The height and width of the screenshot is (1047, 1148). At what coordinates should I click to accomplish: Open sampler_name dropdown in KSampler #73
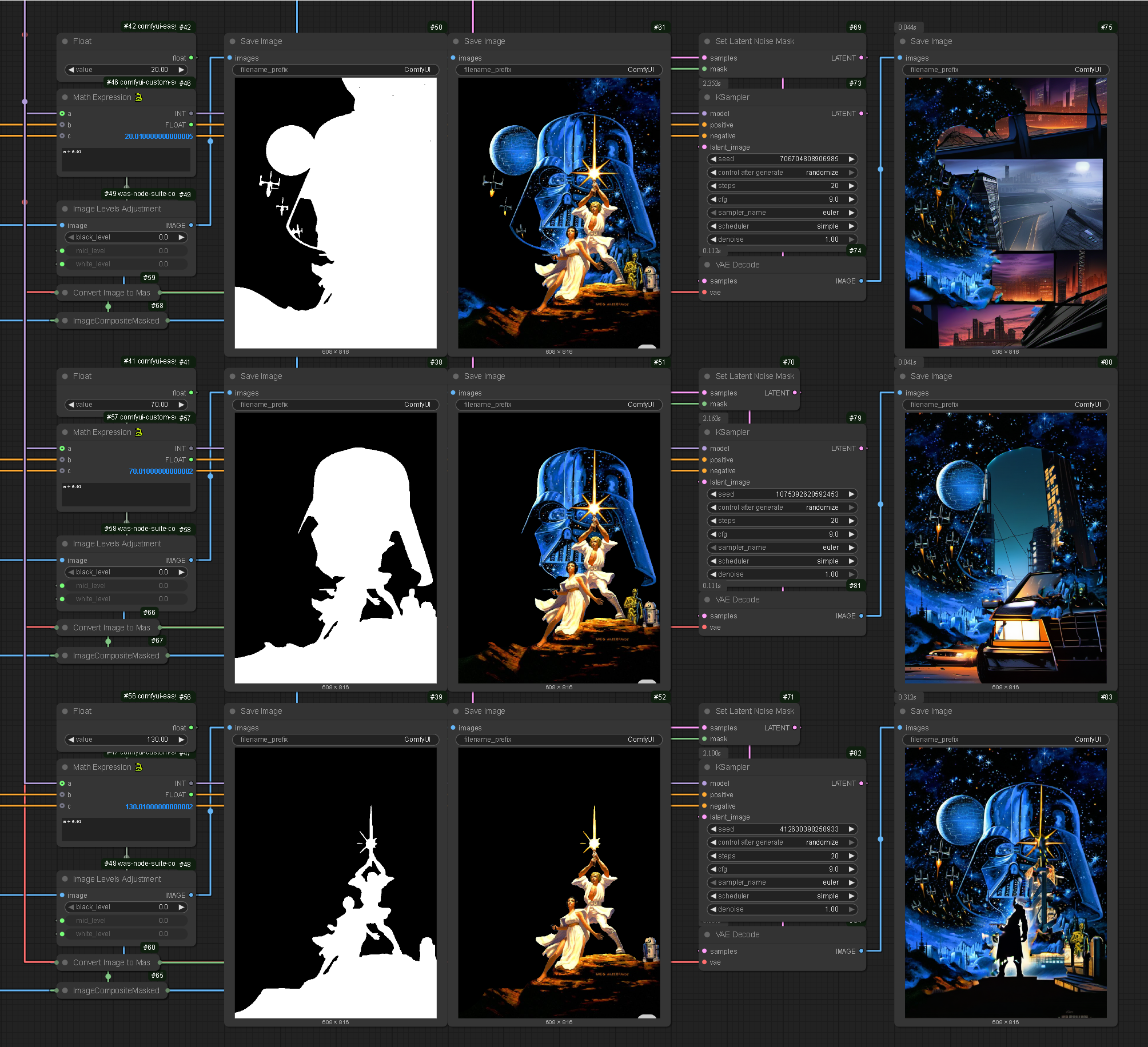pos(783,213)
